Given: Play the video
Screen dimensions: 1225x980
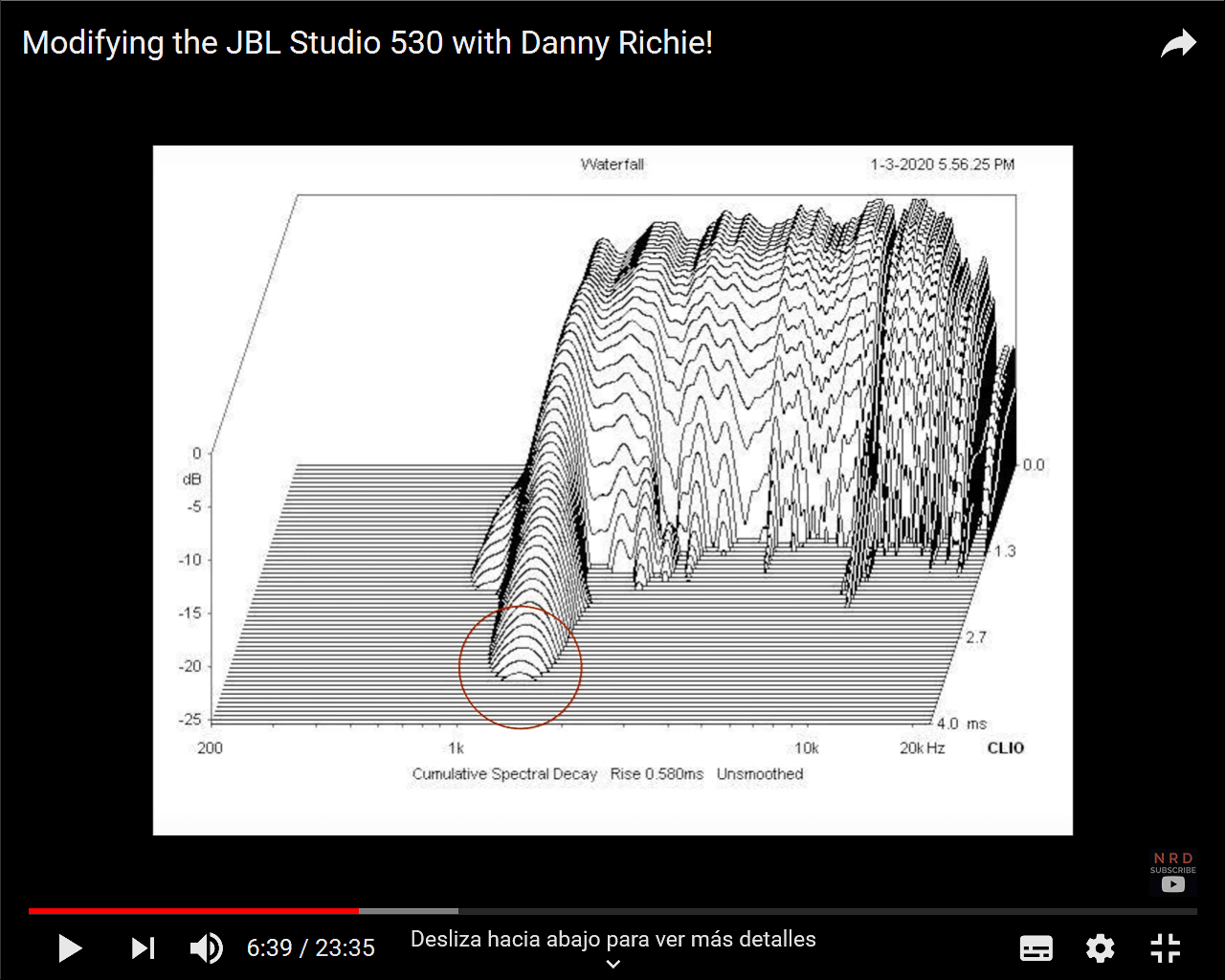Looking at the screenshot, I should click(x=70, y=948).
